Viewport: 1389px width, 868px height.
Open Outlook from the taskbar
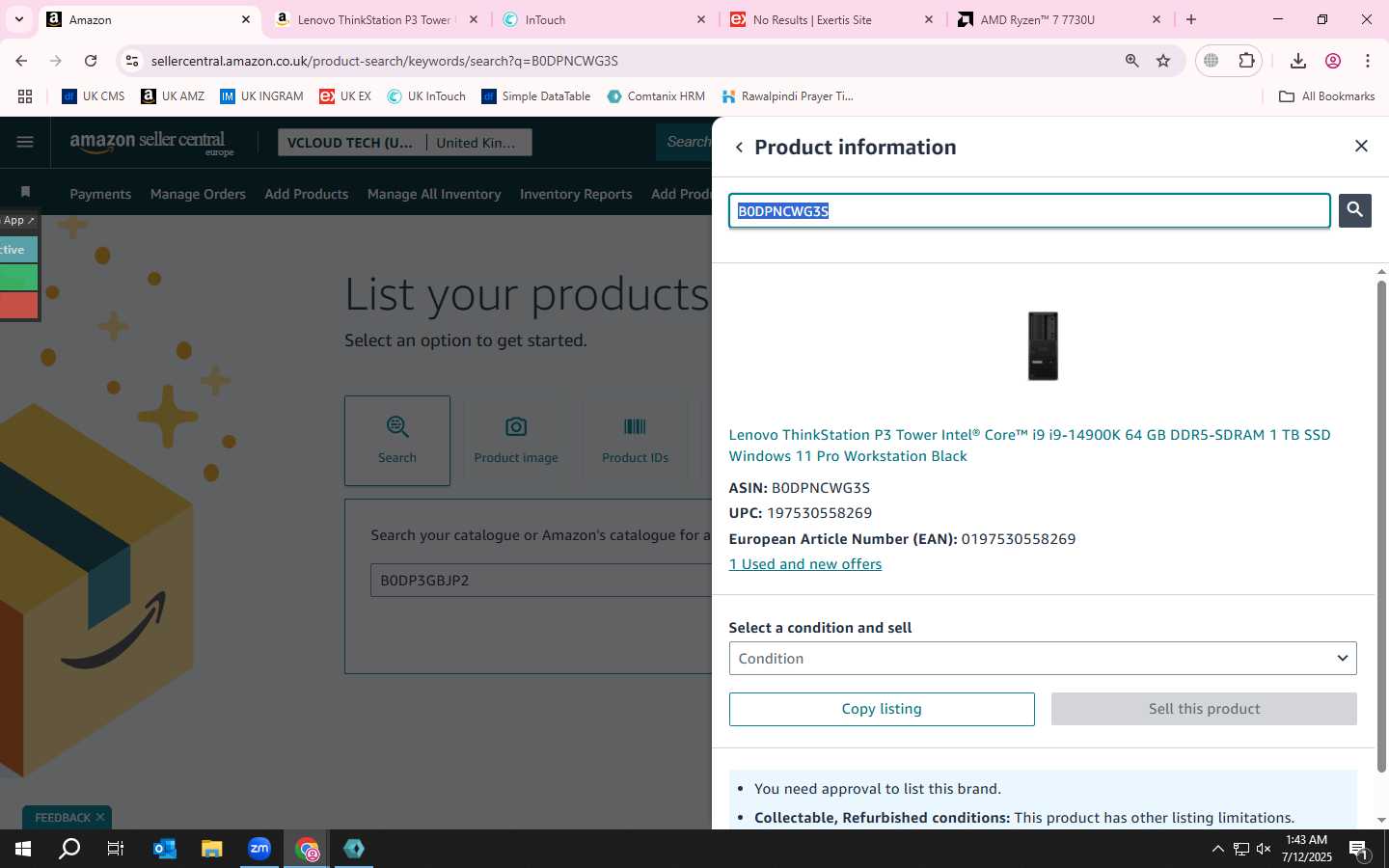coord(165,849)
